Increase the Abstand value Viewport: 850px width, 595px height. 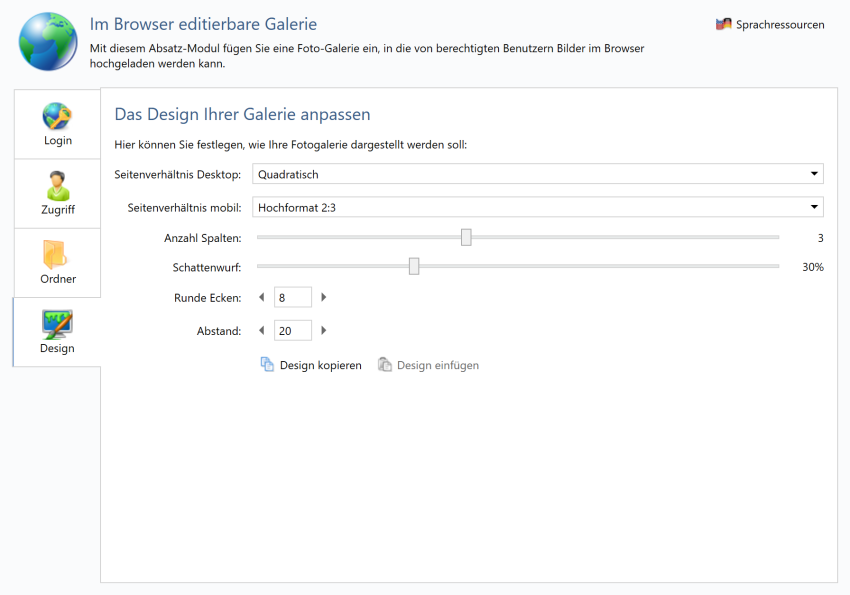point(323,331)
